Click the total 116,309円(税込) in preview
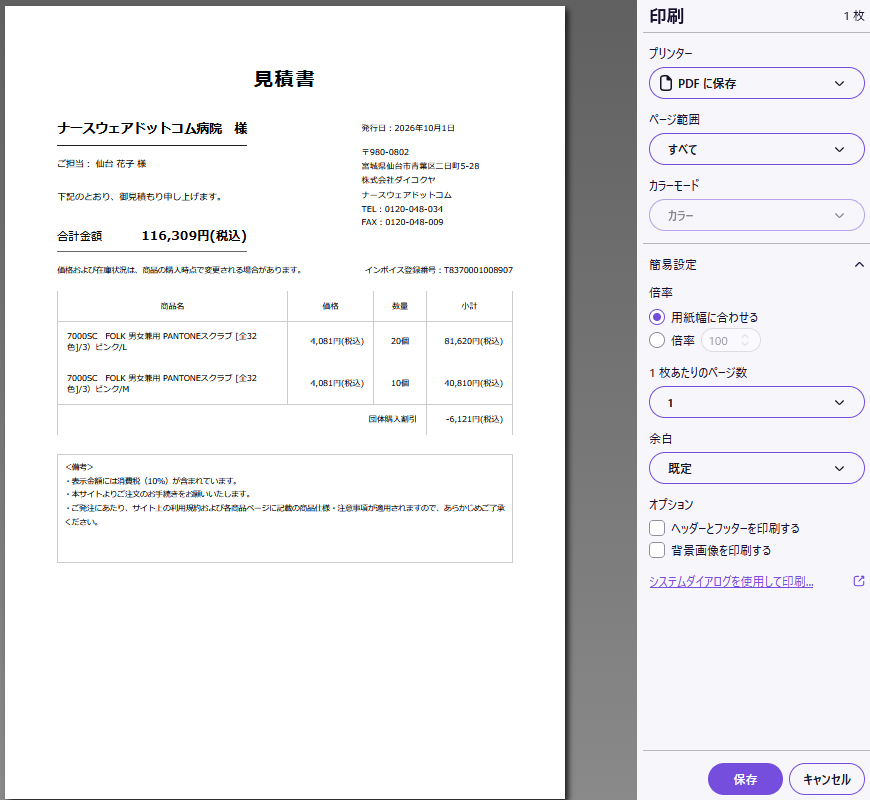Screen dimensions: 870x800 pyautogui.click(x=194, y=236)
